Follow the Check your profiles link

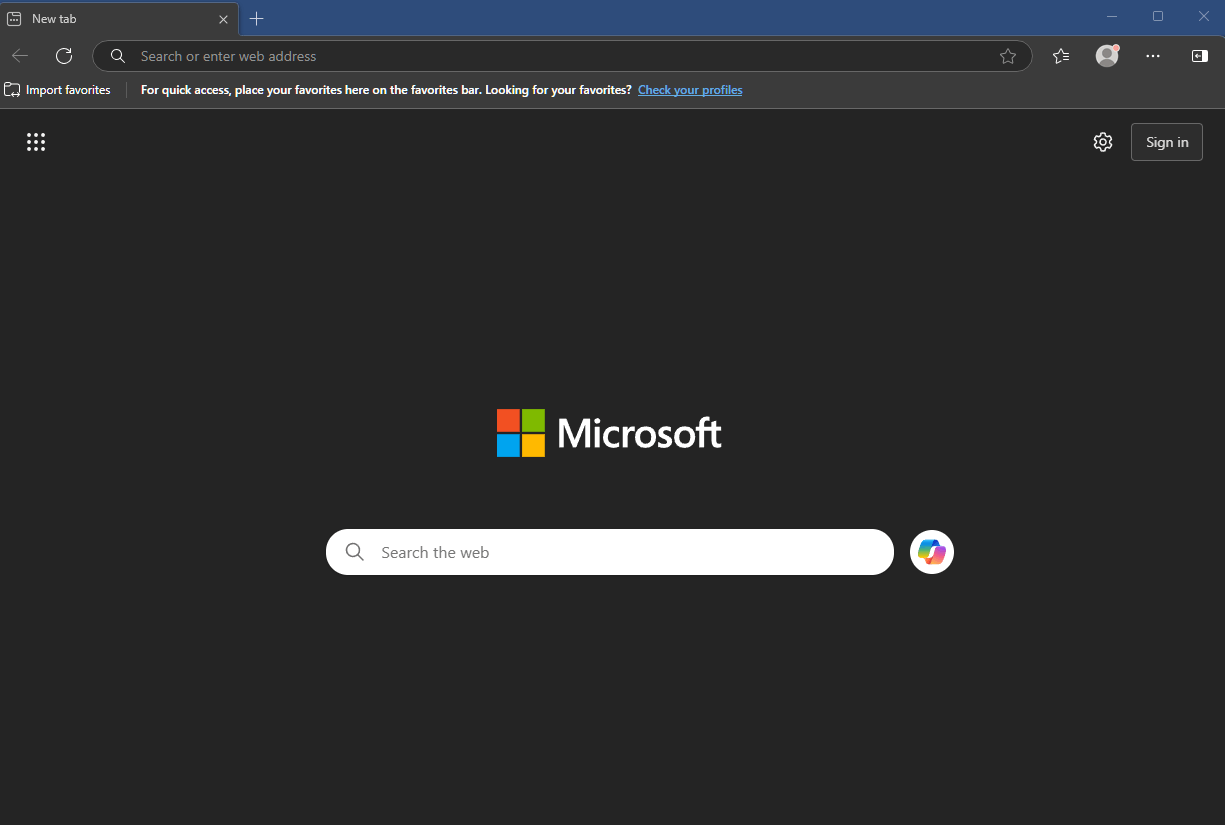pyautogui.click(x=689, y=89)
